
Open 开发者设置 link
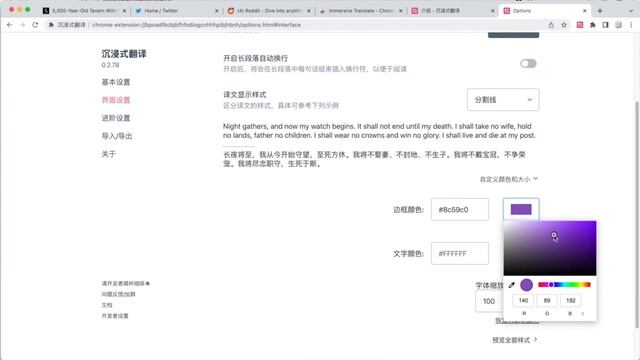pyautogui.click(x=115, y=316)
